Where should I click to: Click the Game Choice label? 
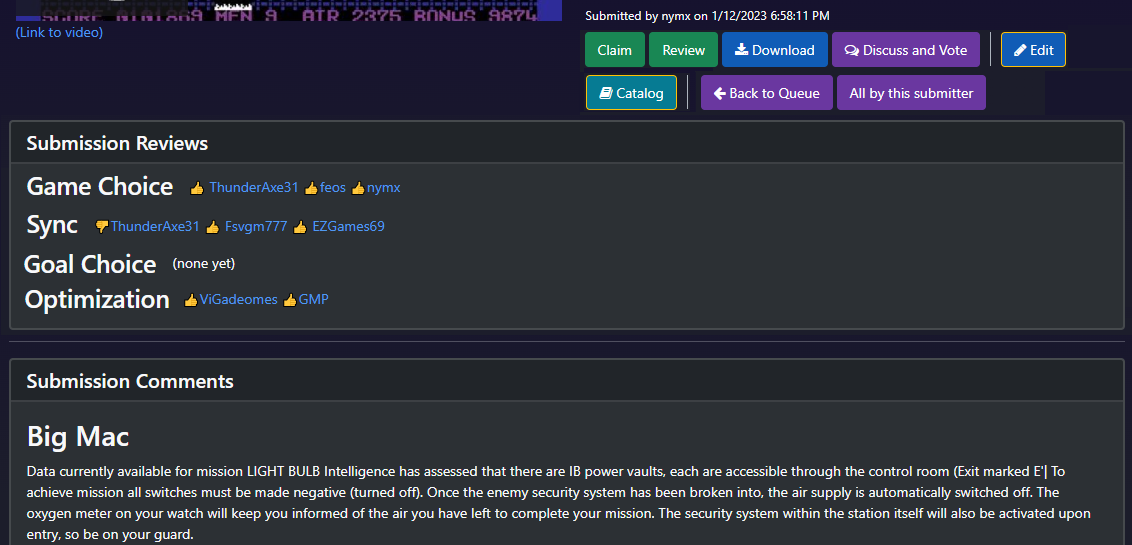tap(100, 187)
